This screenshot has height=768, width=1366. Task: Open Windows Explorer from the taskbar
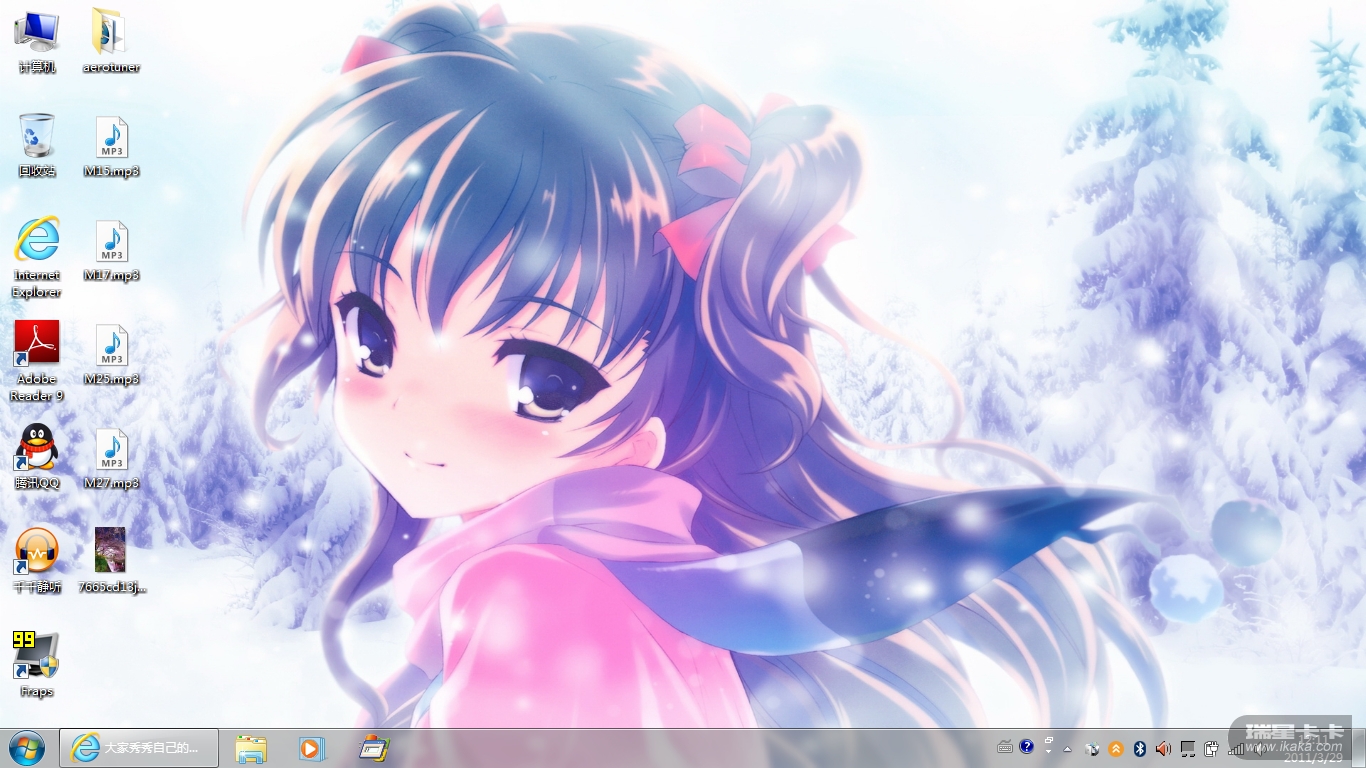click(251, 748)
